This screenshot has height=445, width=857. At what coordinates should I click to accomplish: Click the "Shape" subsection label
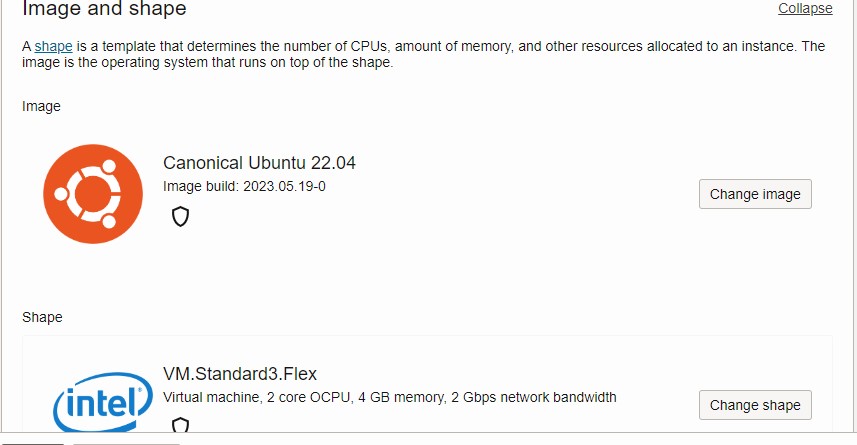click(x=42, y=317)
